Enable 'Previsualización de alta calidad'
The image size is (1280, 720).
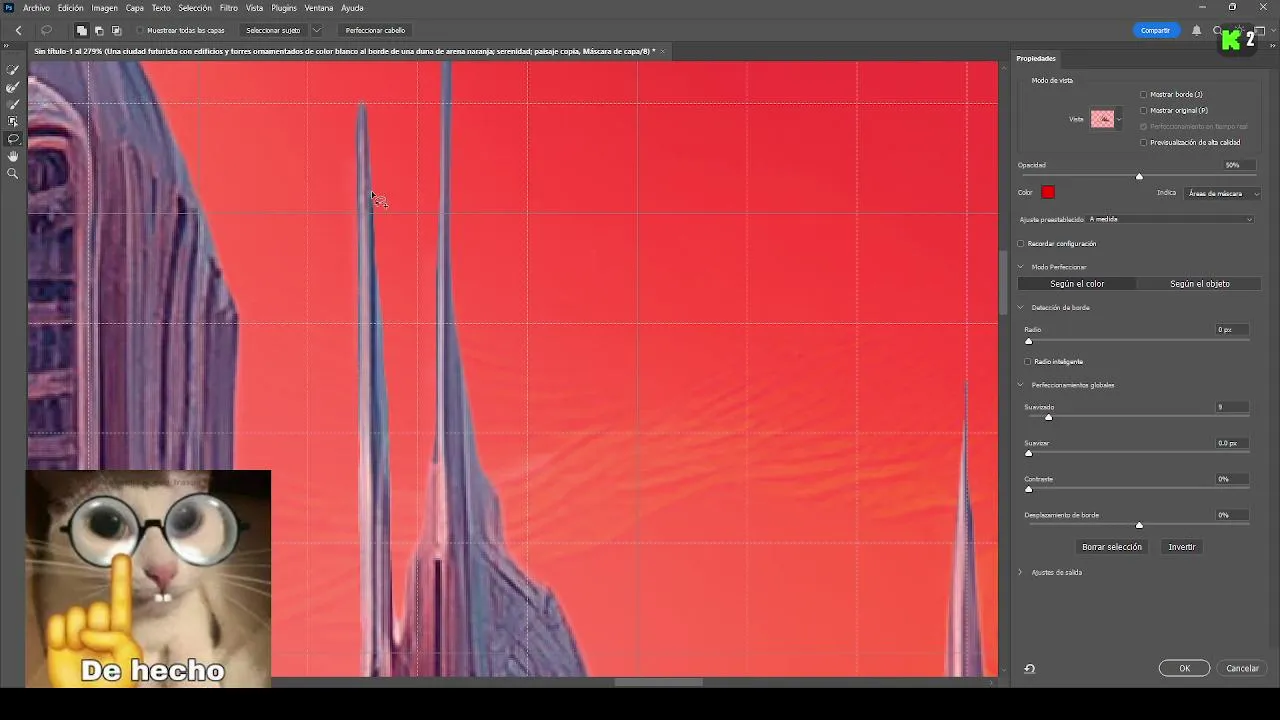[x=1144, y=143]
